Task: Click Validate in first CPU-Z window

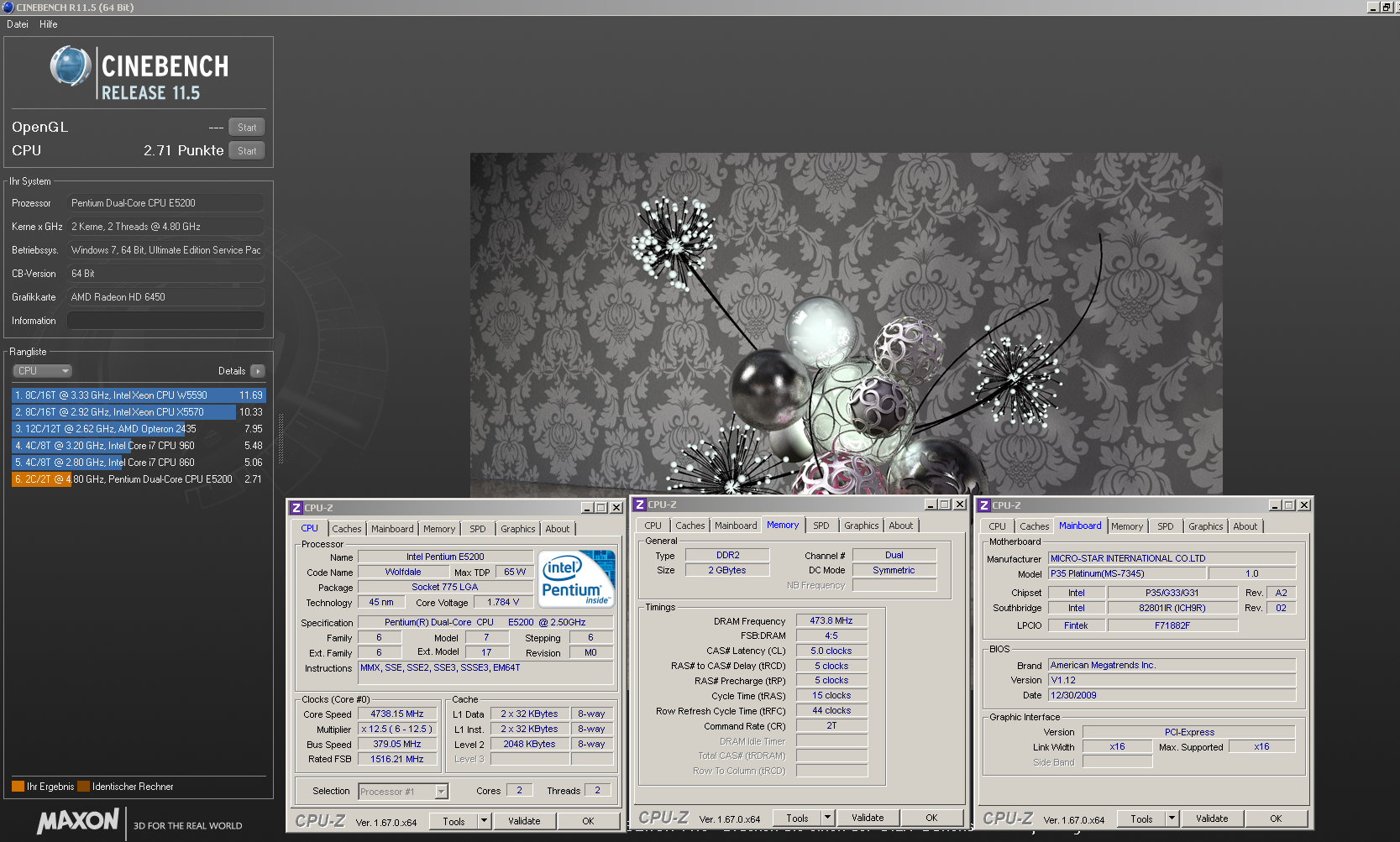Action: click(525, 821)
